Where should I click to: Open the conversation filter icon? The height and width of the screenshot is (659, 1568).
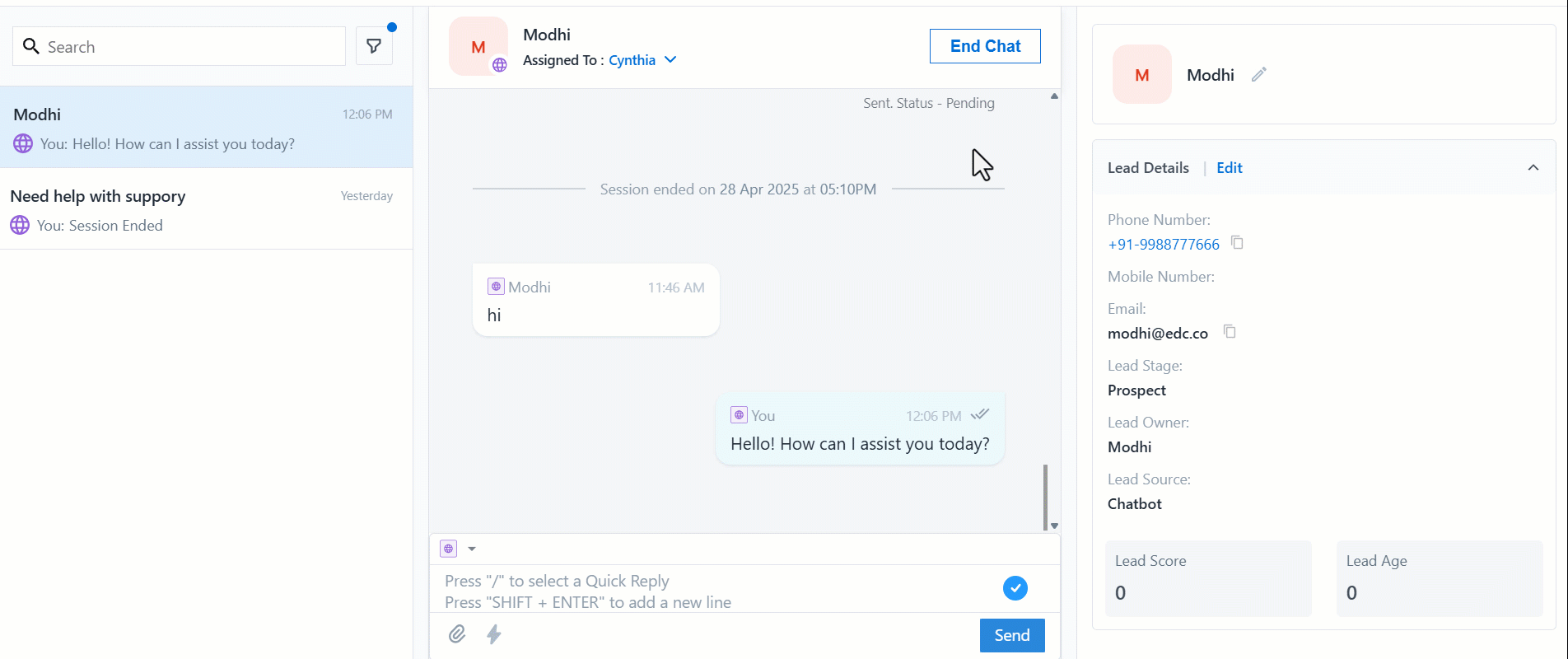click(x=374, y=46)
